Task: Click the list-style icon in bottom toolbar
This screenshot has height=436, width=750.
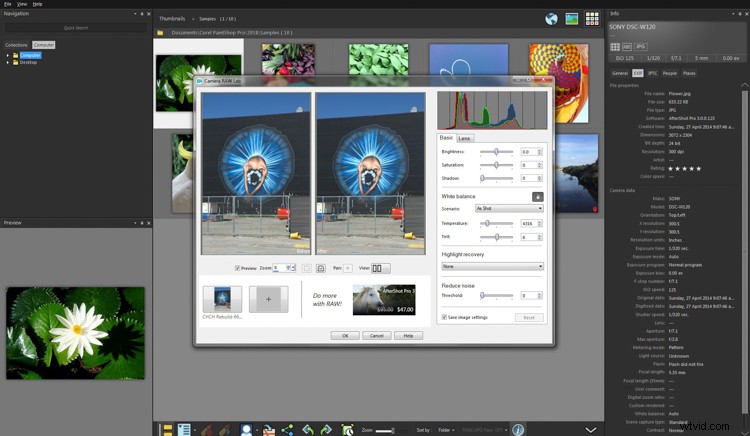Action: pyautogui.click(x=184, y=429)
